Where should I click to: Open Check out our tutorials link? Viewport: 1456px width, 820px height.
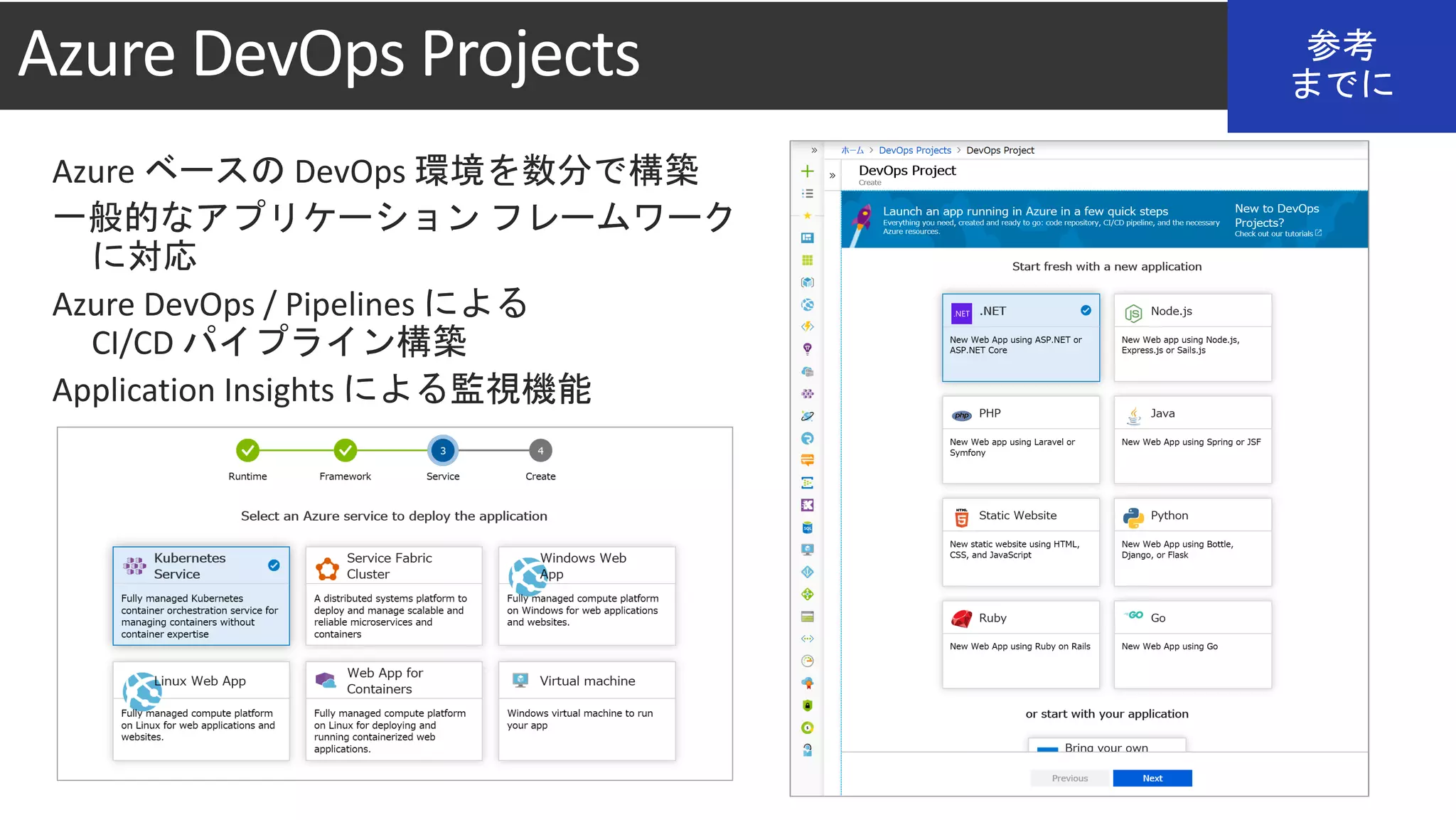(x=1278, y=233)
